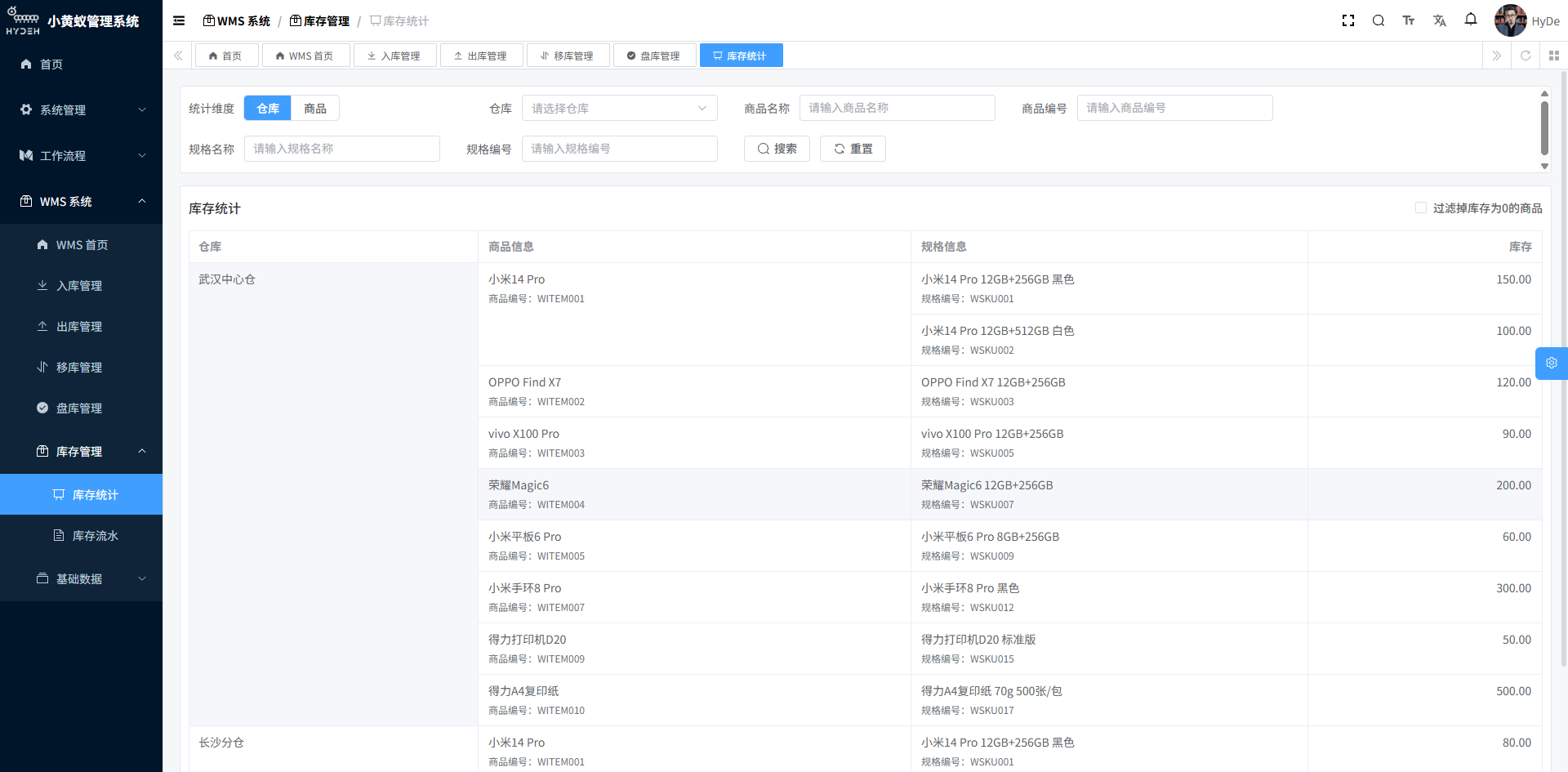The height and width of the screenshot is (772, 1568).
Task: Click 小米14 Pro 12GB+512GB 白色 spec
Action: pyautogui.click(x=997, y=331)
